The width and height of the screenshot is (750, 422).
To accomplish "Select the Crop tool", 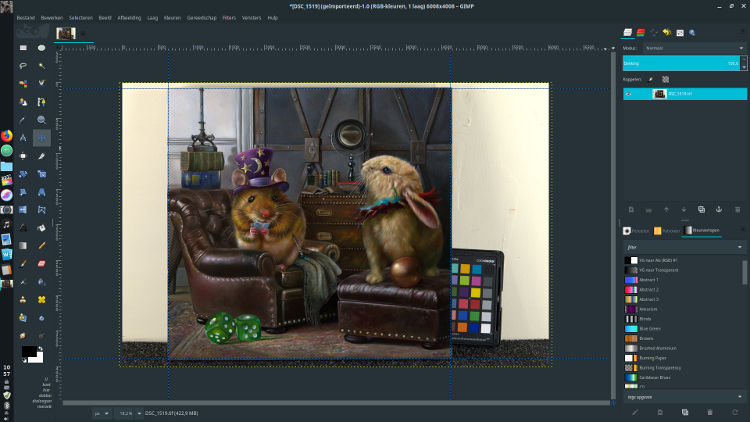I will 42,156.
